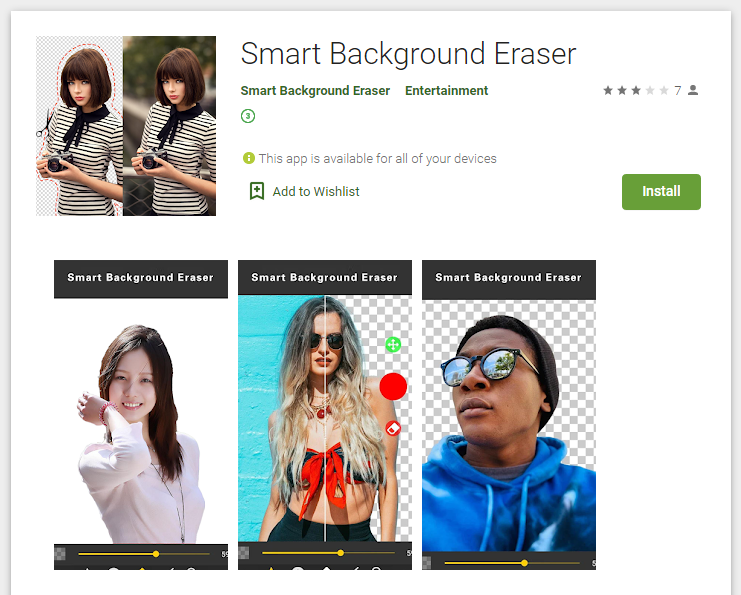Click the green Install button
Screen dimensions: 741x595
click(661, 191)
